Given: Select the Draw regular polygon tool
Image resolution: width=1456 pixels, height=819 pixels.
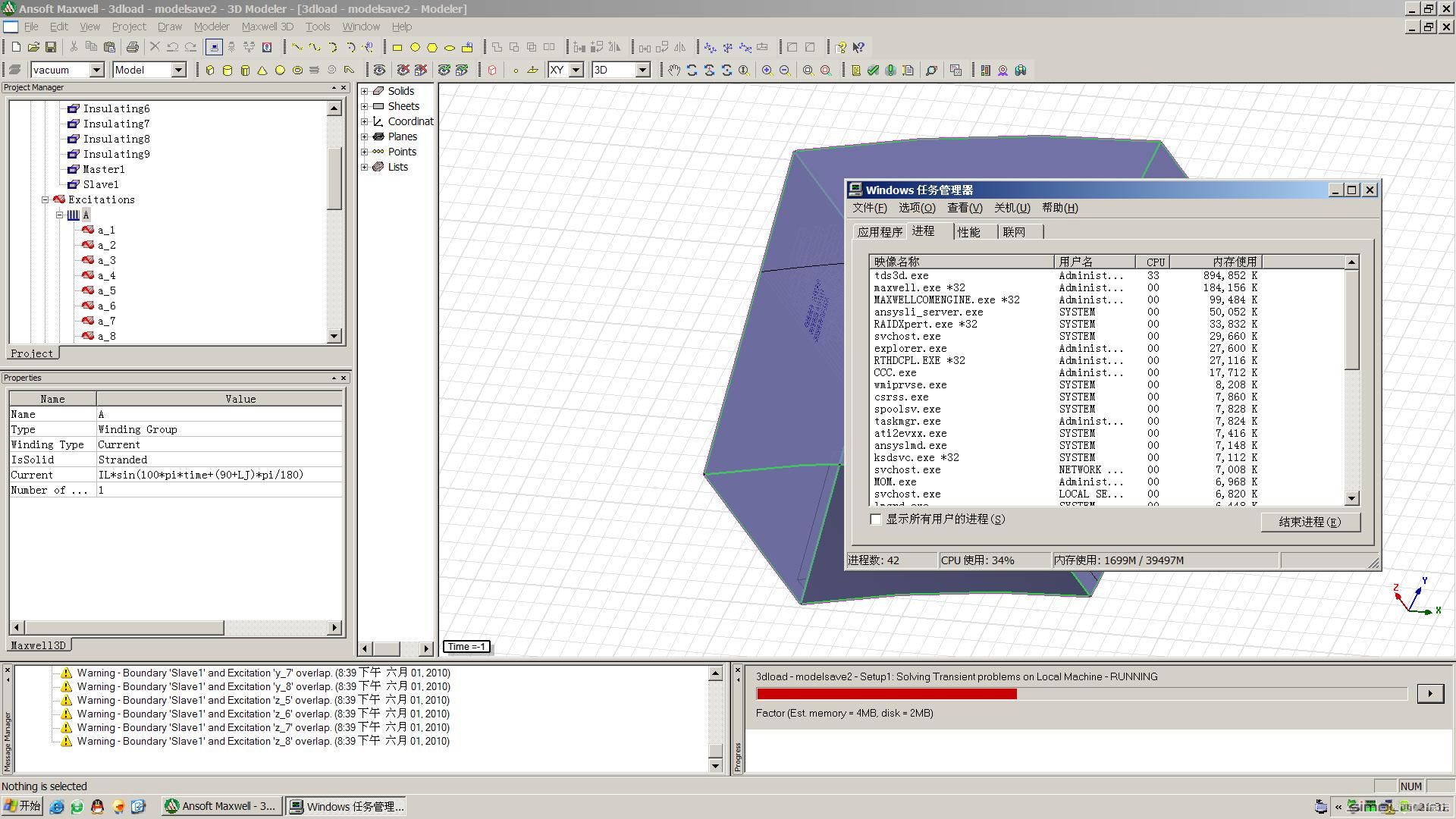Looking at the screenshot, I should [x=432, y=47].
